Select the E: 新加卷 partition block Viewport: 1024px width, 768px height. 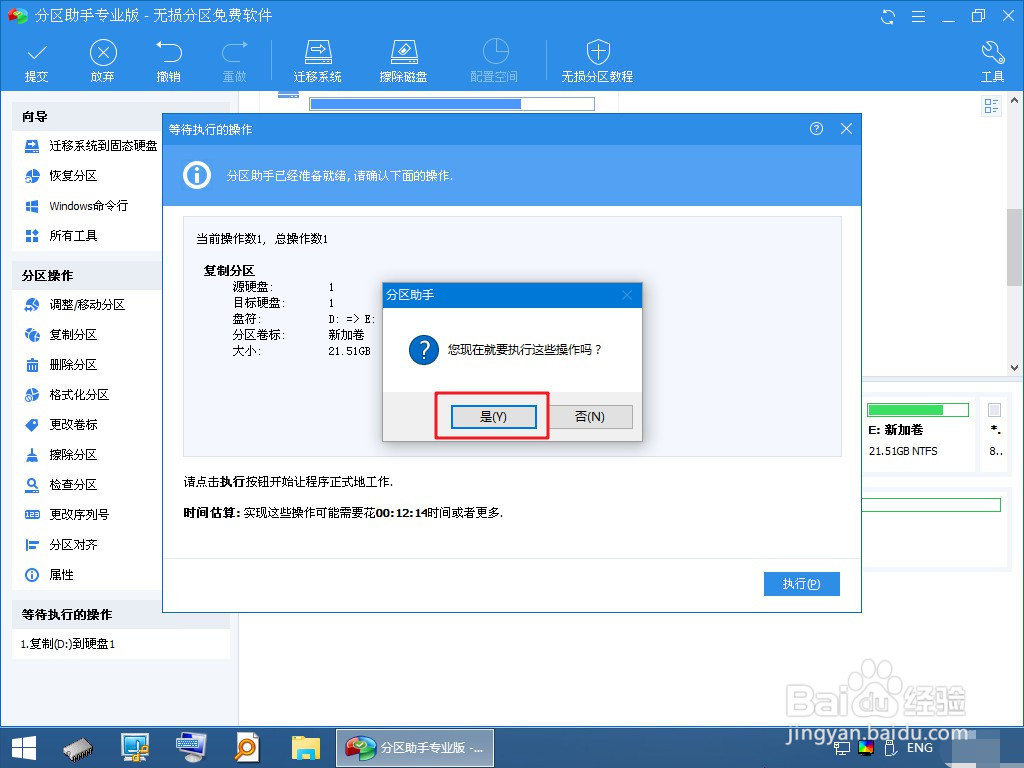pos(918,434)
